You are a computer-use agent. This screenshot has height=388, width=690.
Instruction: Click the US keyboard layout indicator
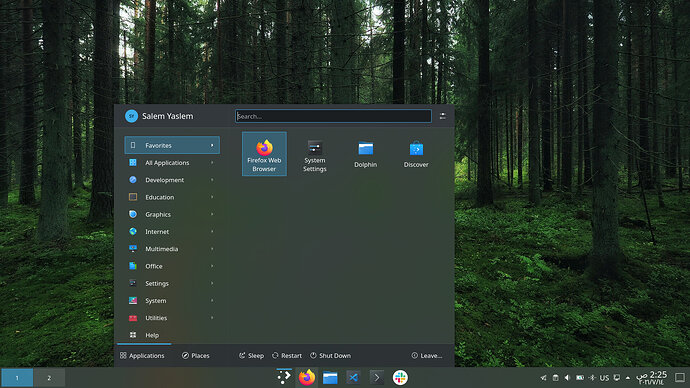tap(605, 378)
